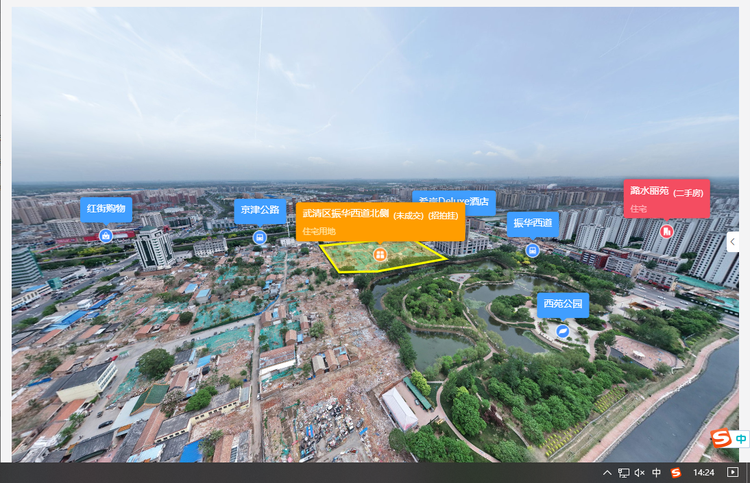Click the 振华西道 road marker icon
The height and width of the screenshot is (483, 750).
point(532,250)
